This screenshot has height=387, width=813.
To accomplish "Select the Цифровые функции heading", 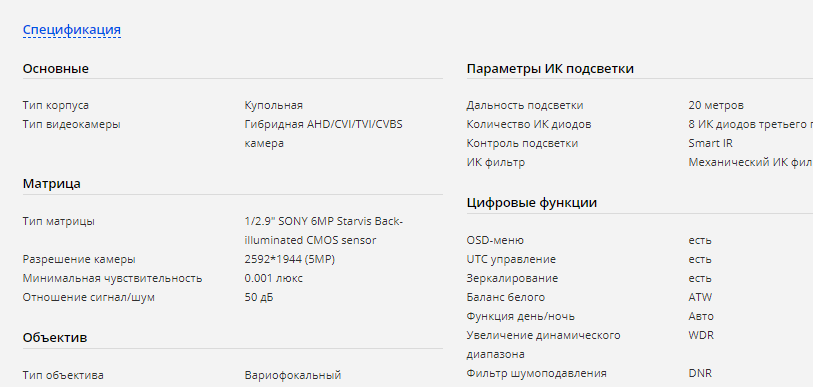I will (531, 203).
